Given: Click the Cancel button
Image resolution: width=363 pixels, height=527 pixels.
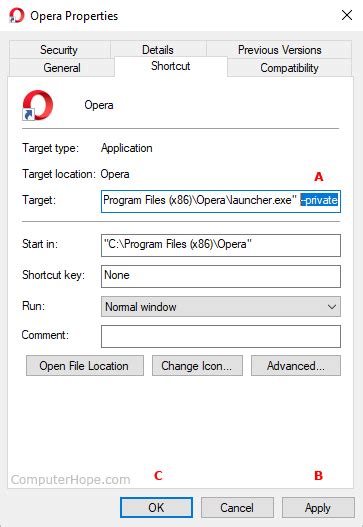Looking at the screenshot, I should pyautogui.click(x=237, y=508).
